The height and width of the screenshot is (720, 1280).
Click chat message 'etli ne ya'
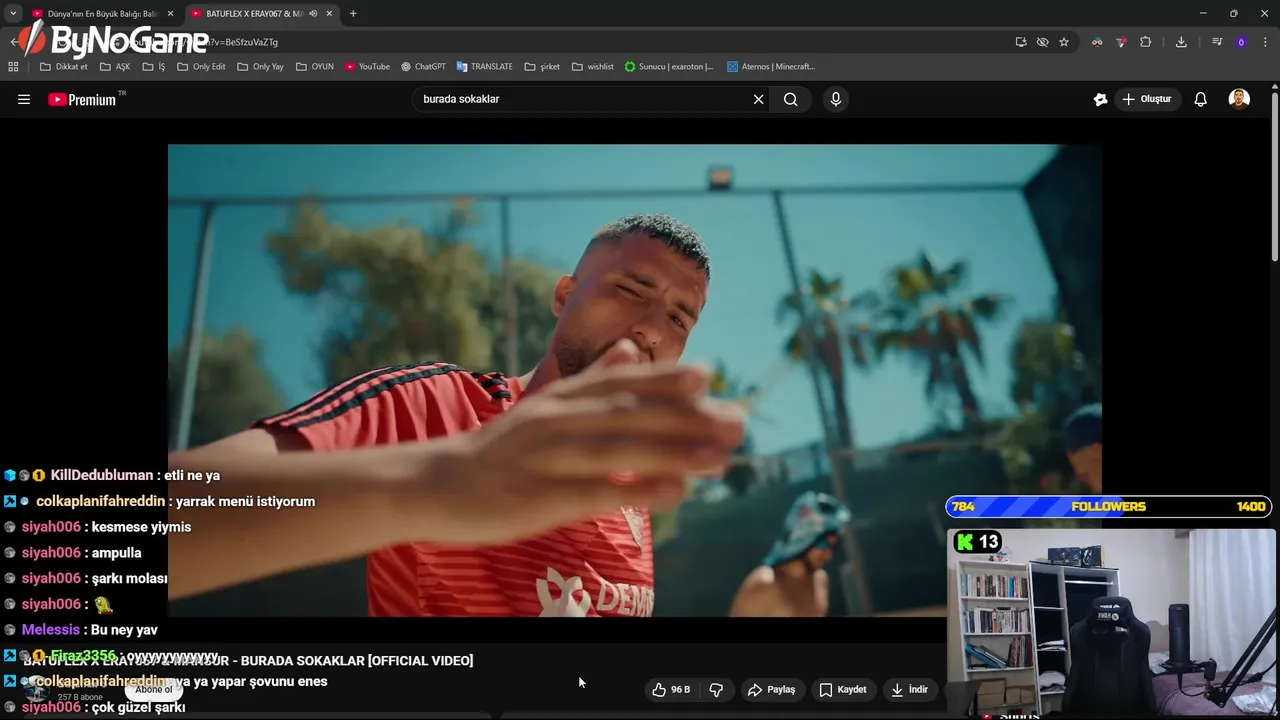[192, 476]
